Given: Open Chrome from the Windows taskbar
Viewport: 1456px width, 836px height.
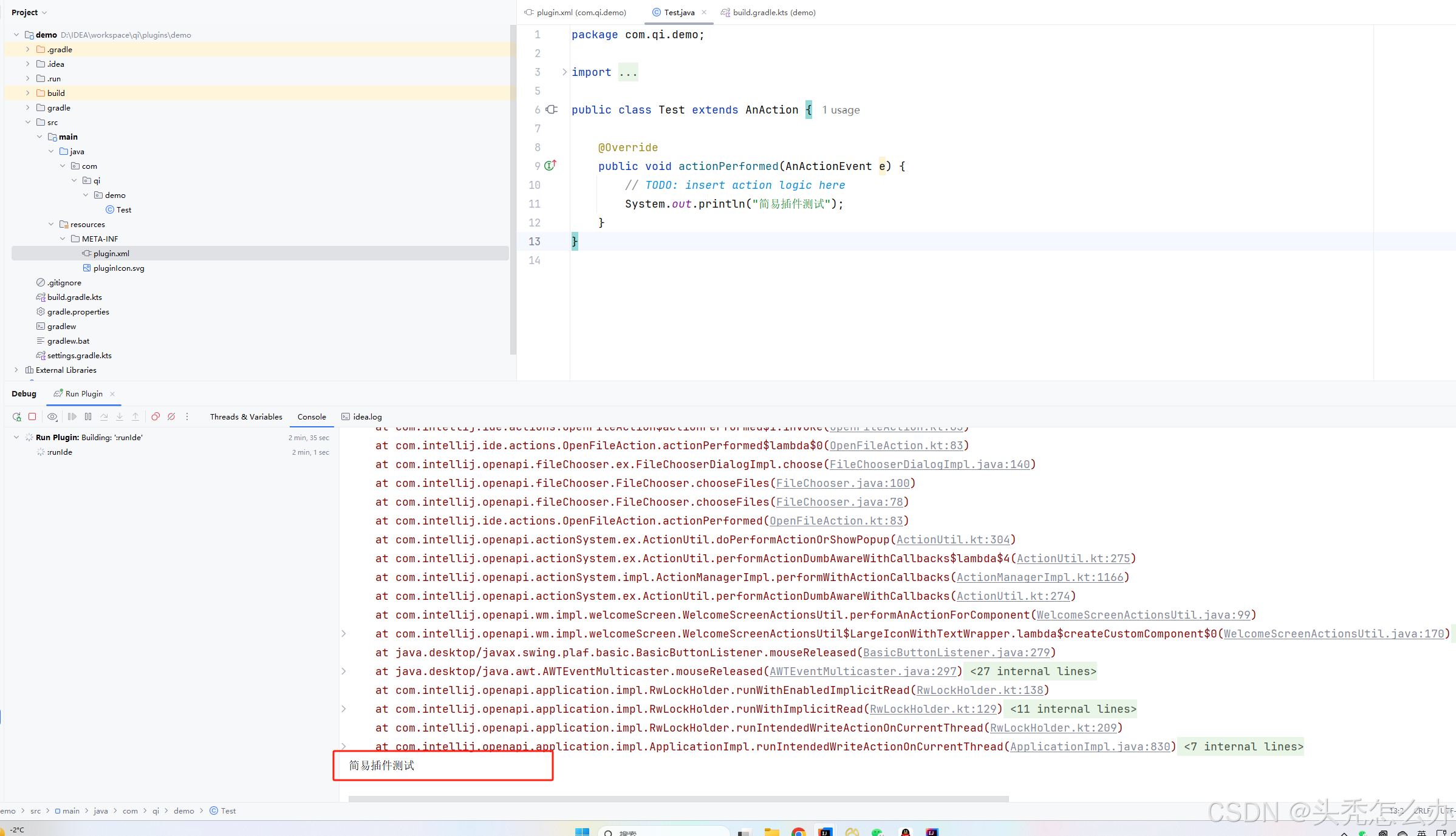Looking at the screenshot, I should click(798, 832).
